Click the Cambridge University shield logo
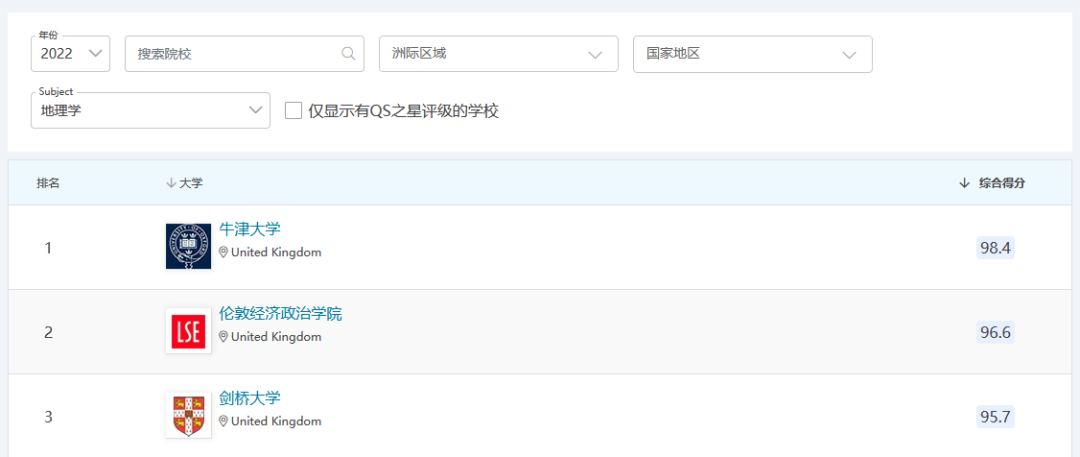Viewport: 1080px width, 457px height. (189, 416)
